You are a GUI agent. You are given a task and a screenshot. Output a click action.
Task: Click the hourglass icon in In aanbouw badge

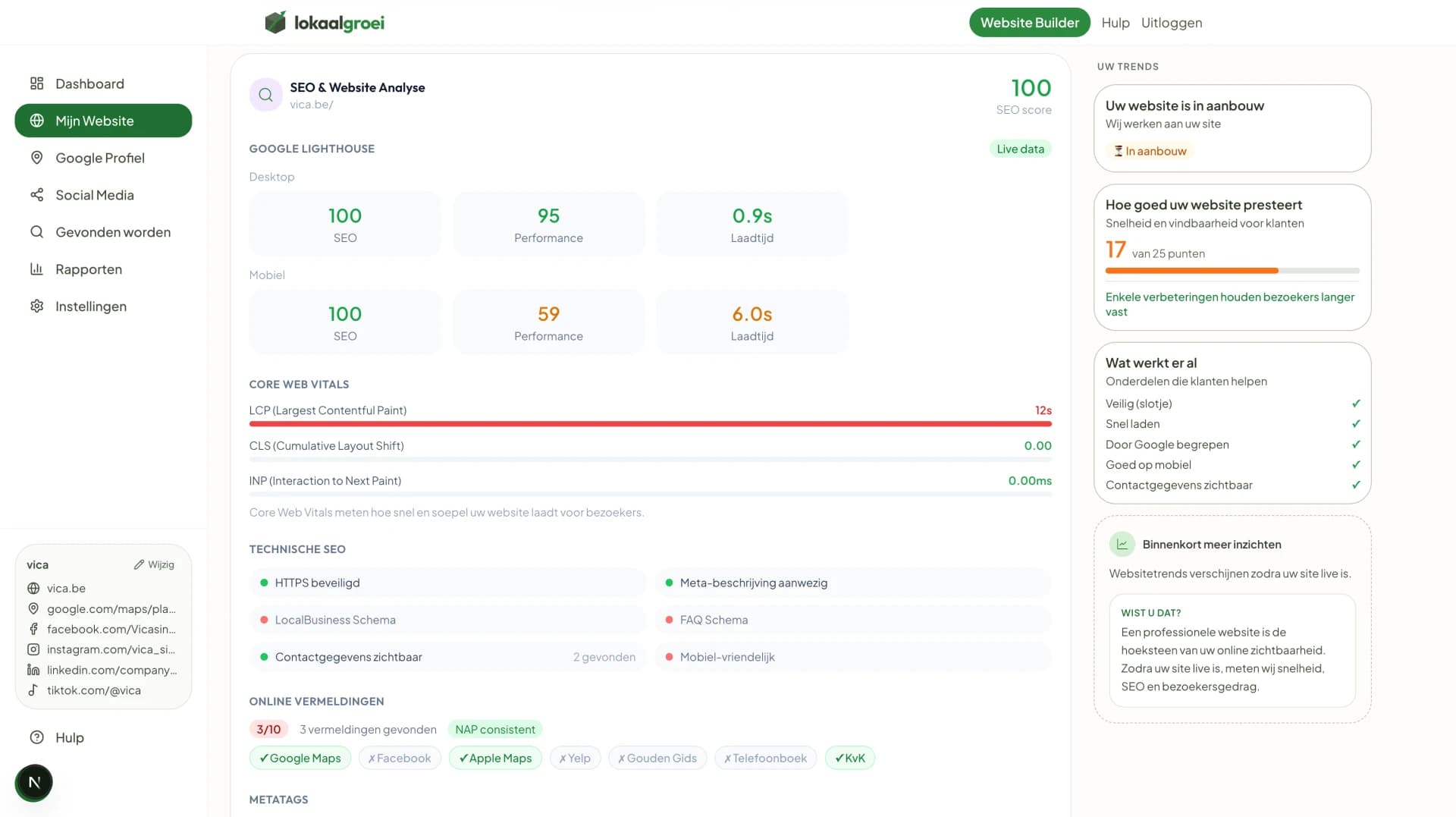pyautogui.click(x=1118, y=151)
